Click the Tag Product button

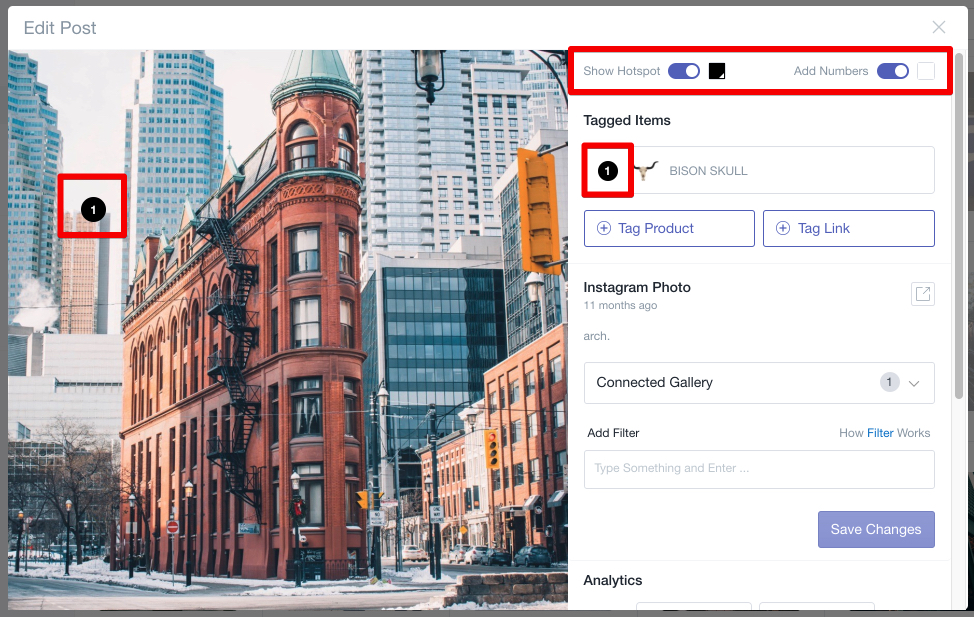point(669,228)
